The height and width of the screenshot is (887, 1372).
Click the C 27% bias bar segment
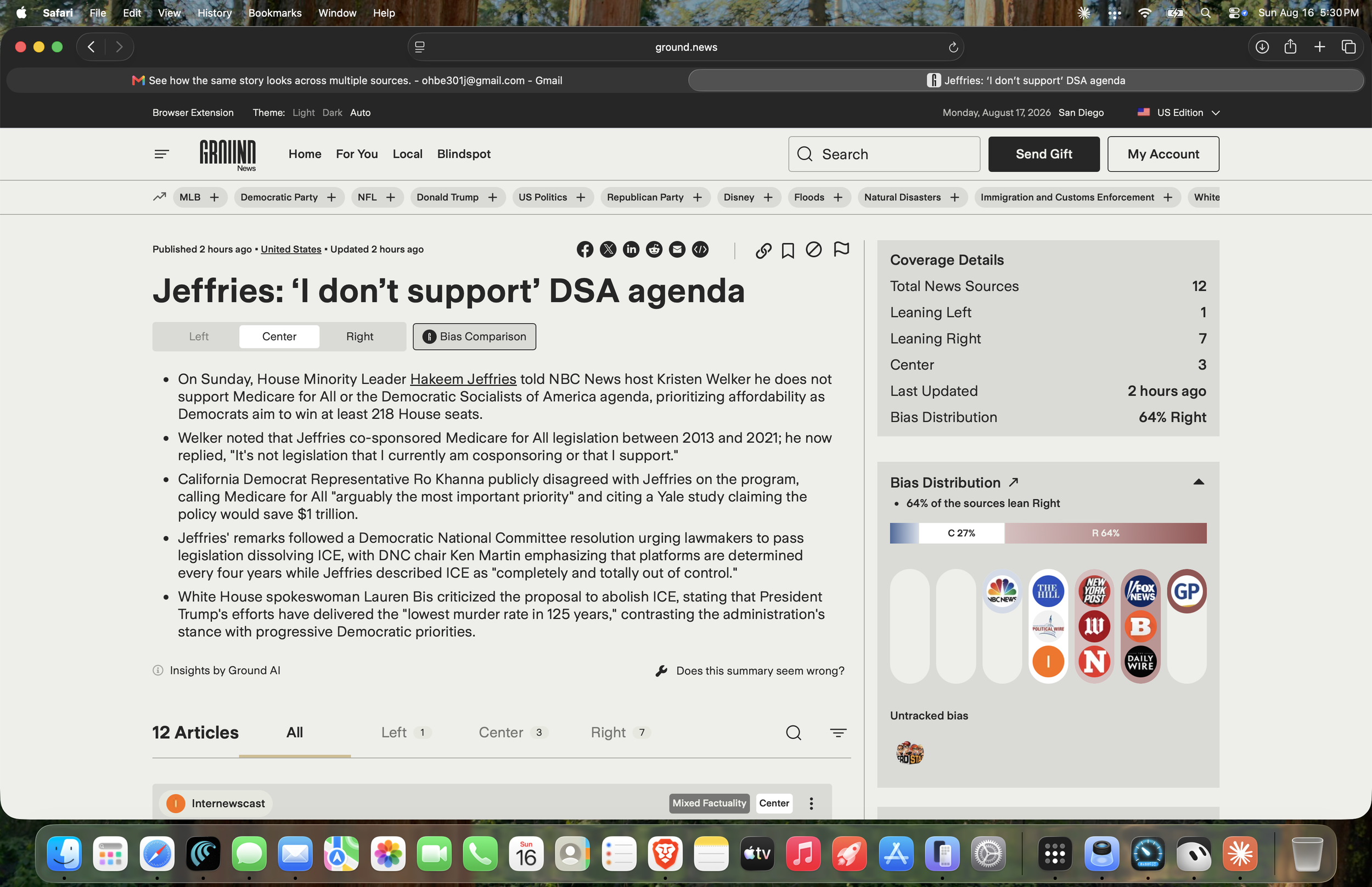[961, 534]
